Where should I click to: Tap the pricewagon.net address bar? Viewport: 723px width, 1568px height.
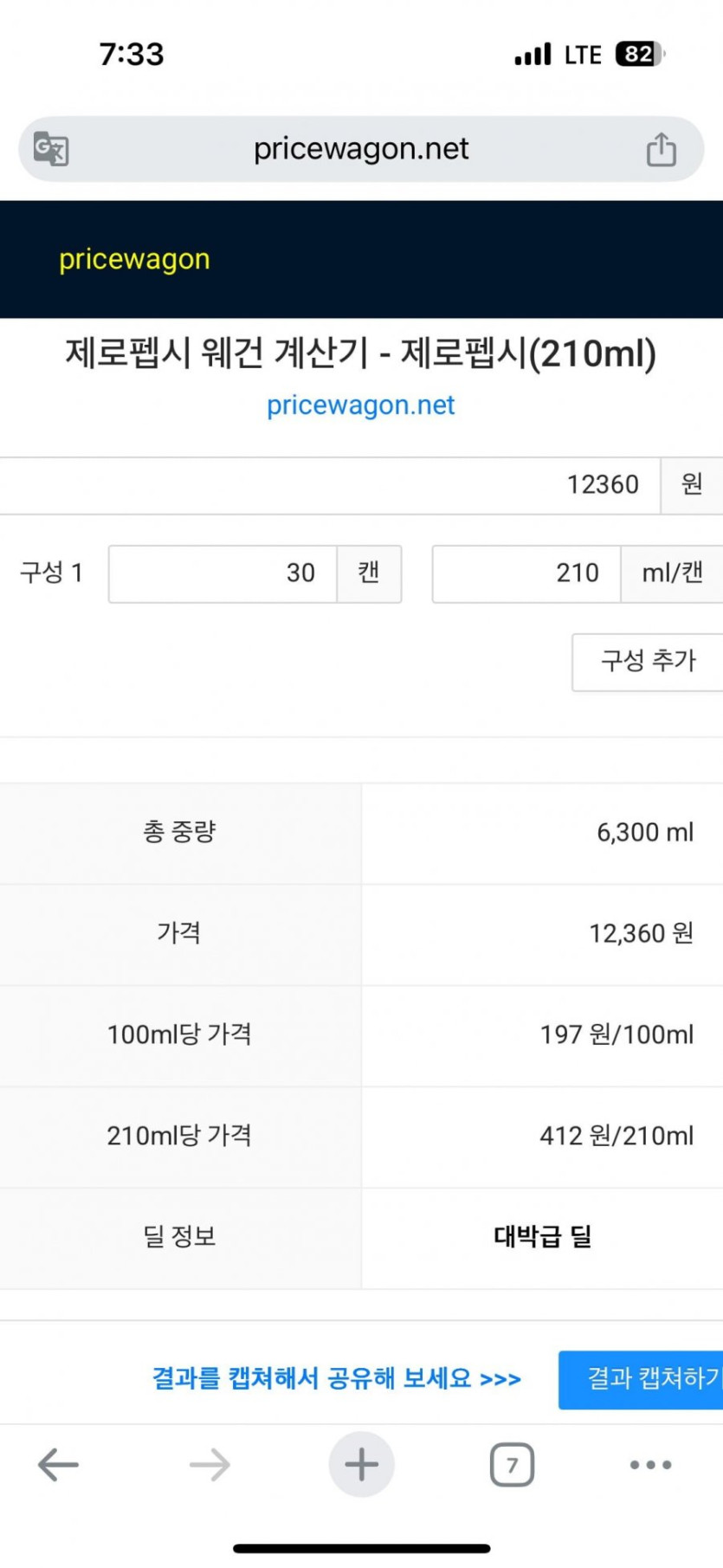tap(361, 149)
